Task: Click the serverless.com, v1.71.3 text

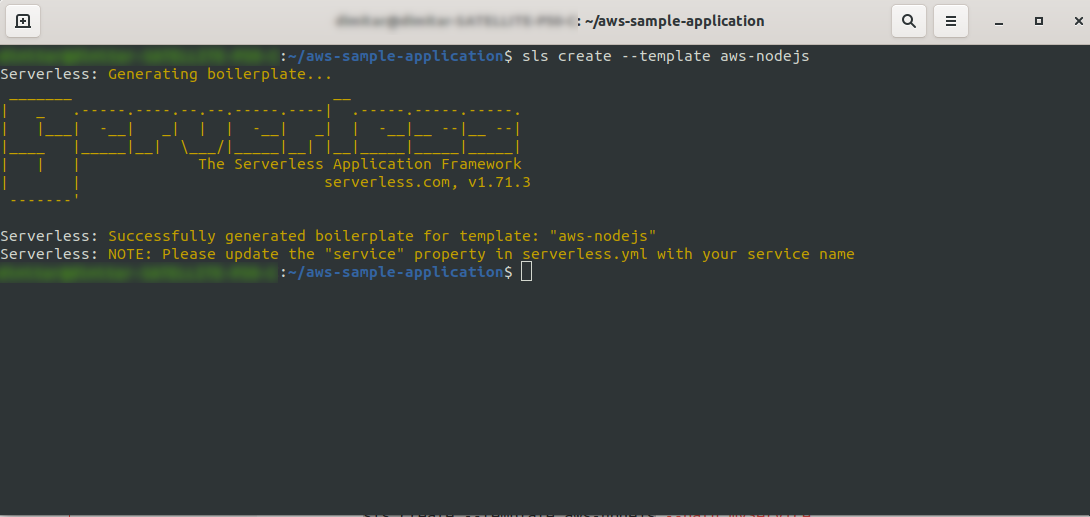Action: [x=428, y=183]
